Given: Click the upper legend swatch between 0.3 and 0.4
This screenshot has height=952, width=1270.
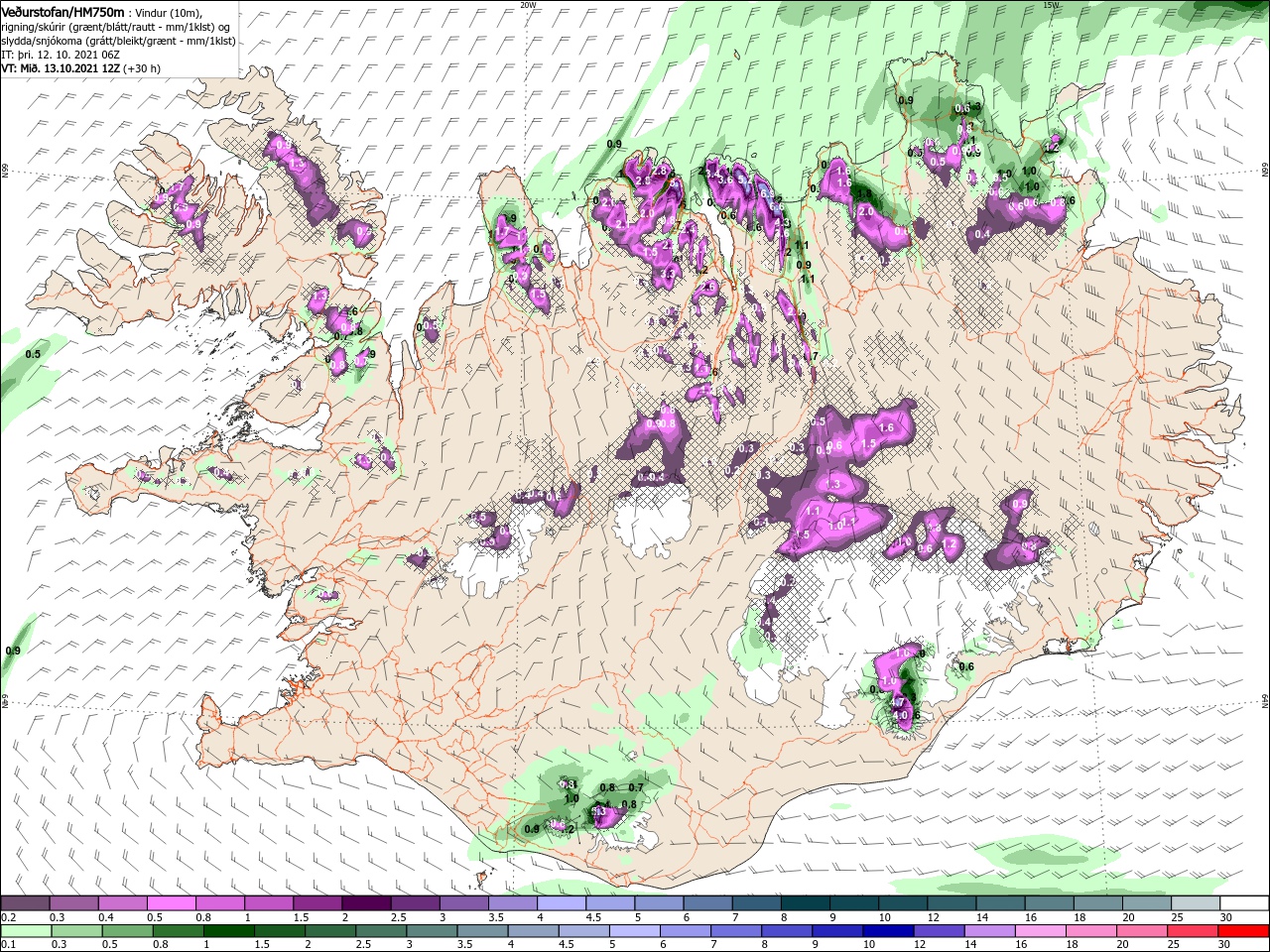Looking at the screenshot, I should [73, 903].
